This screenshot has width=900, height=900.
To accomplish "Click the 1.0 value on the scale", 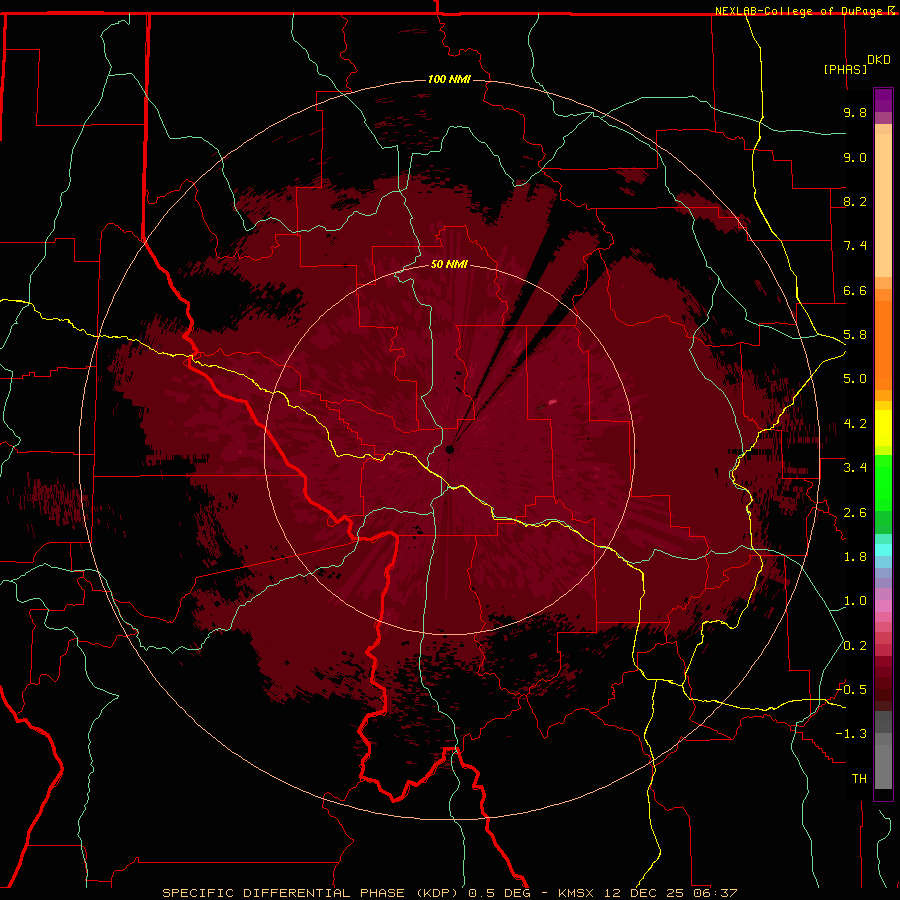I will point(855,602).
